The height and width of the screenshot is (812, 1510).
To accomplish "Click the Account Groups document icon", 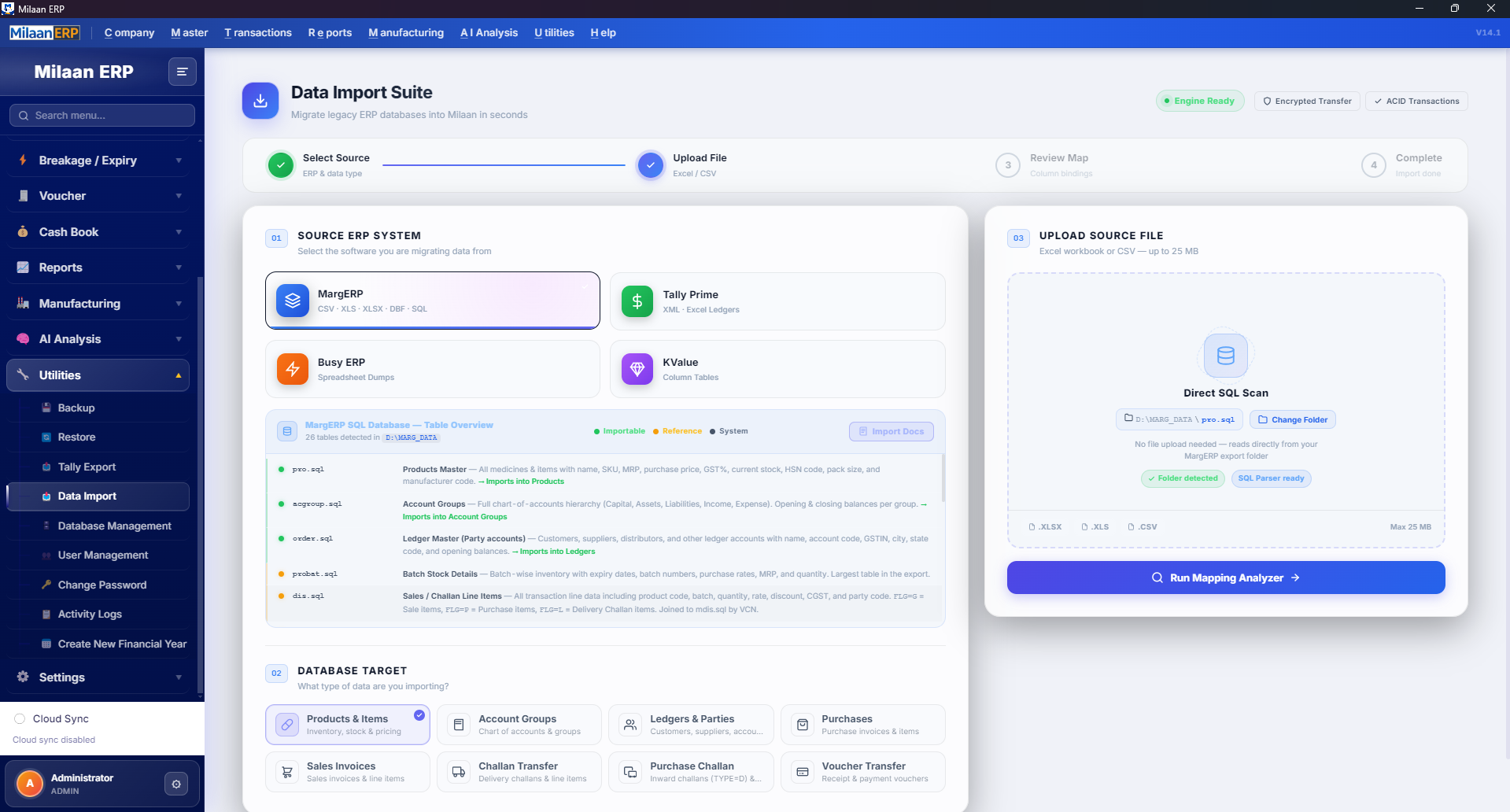I will tap(459, 725).
